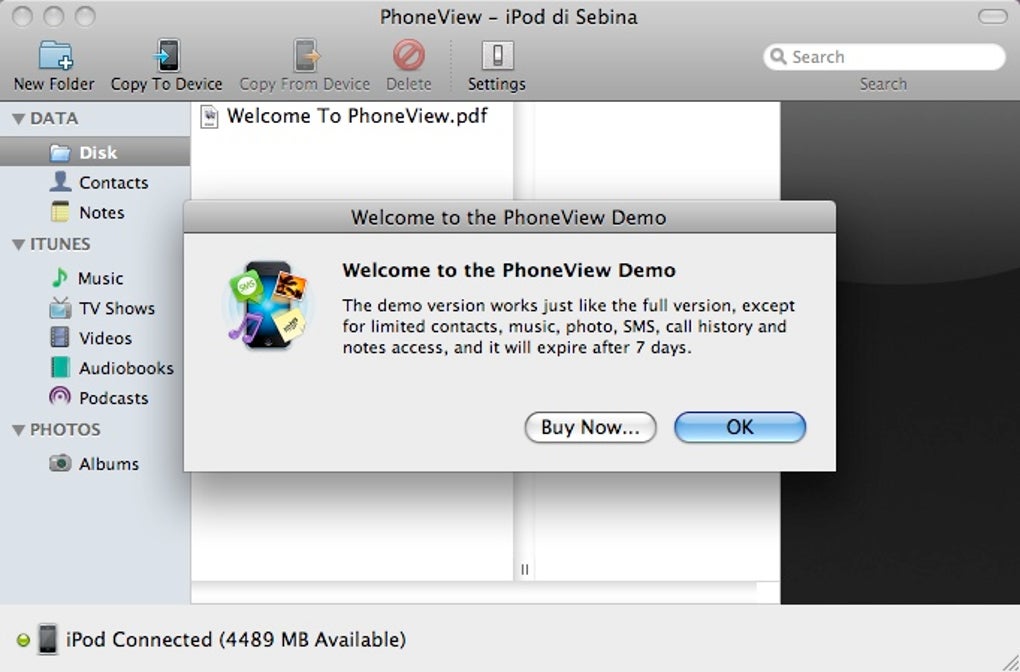Click the red Delete icon

[409, 55]
